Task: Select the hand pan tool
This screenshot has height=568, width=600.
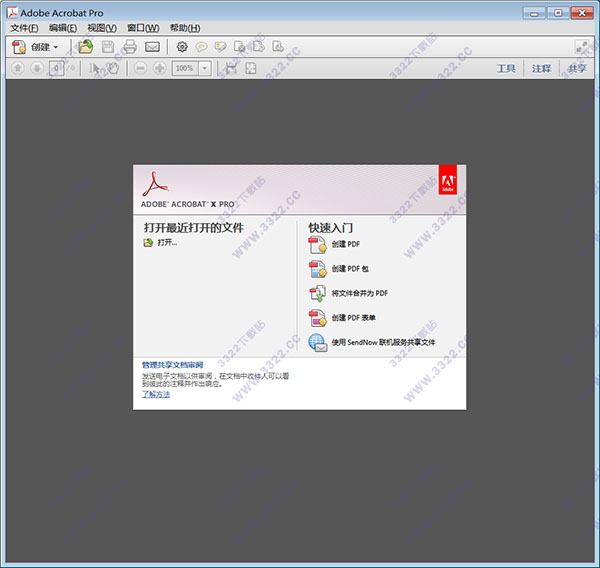Action: click(113, 69)
